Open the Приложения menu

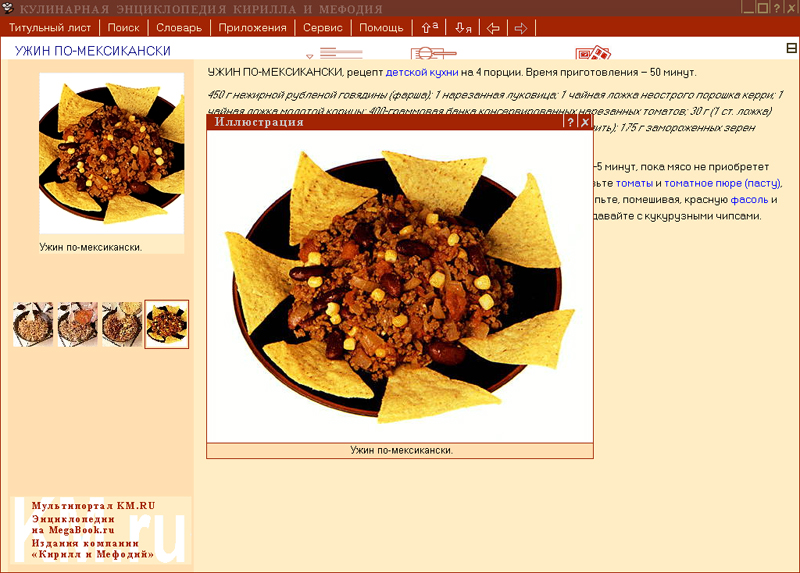pos(253,28)
